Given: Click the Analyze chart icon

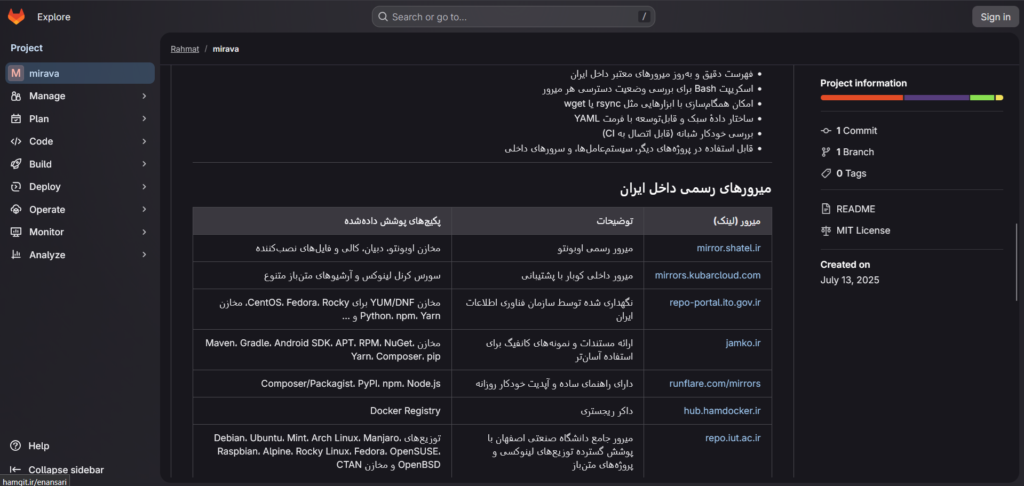Looking at the screenshot, I should pyautogui.click(x=16, y=255).
